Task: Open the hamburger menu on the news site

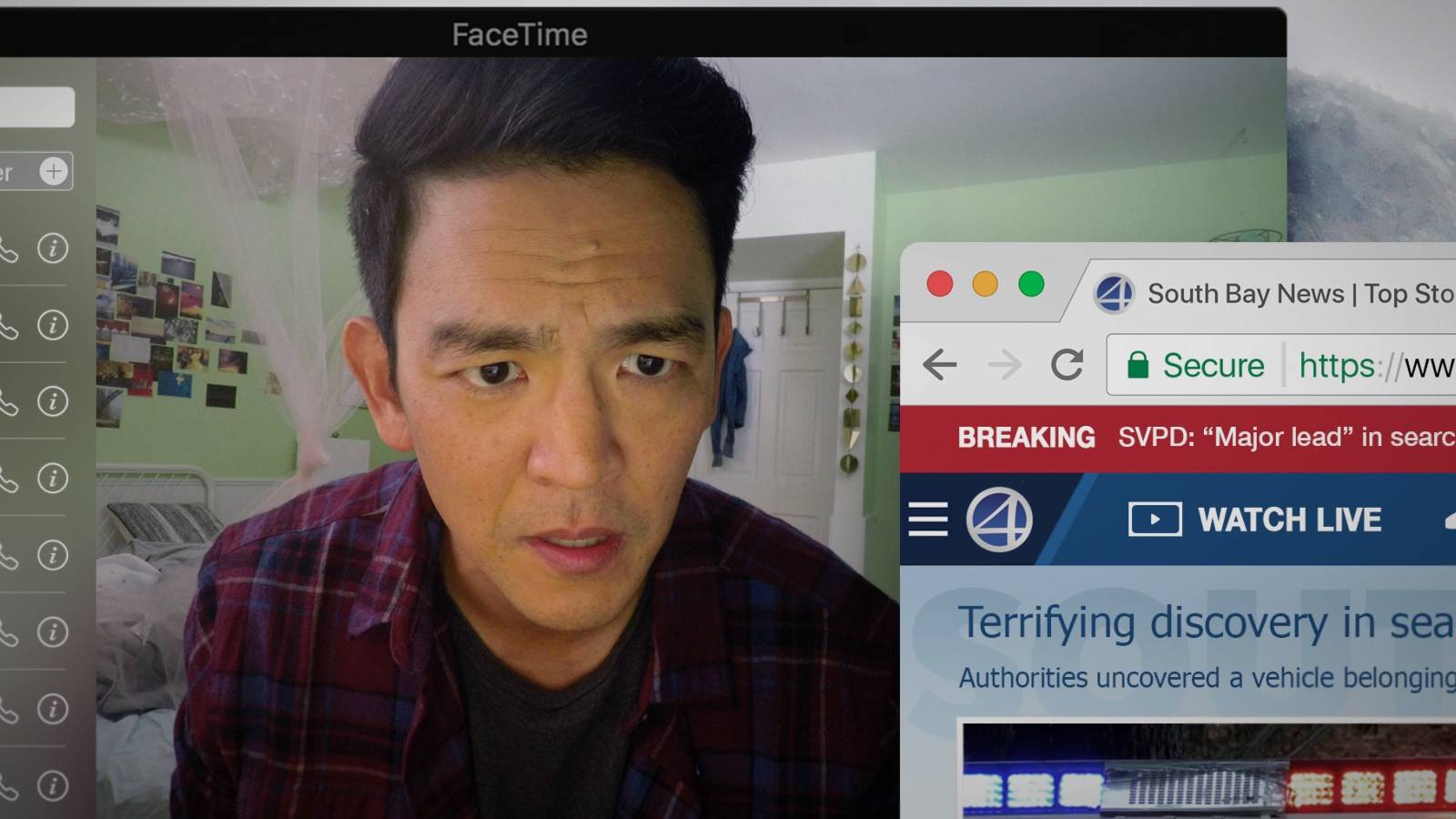Action: 927,520
